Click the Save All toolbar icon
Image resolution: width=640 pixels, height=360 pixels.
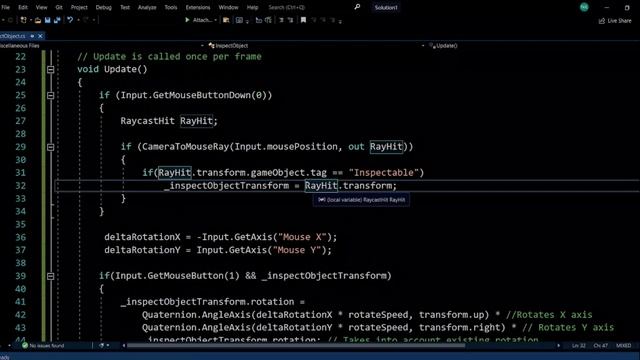click(x=57, y=20)
